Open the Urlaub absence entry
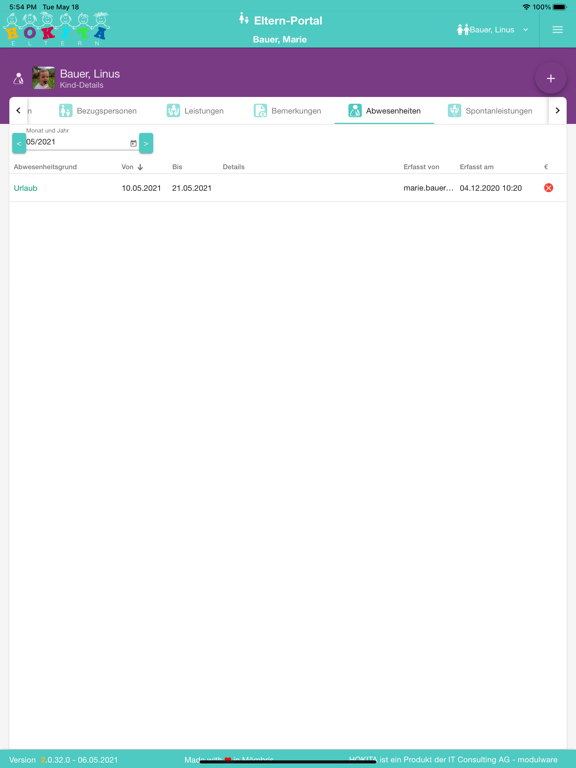 [x=25, y=188]
